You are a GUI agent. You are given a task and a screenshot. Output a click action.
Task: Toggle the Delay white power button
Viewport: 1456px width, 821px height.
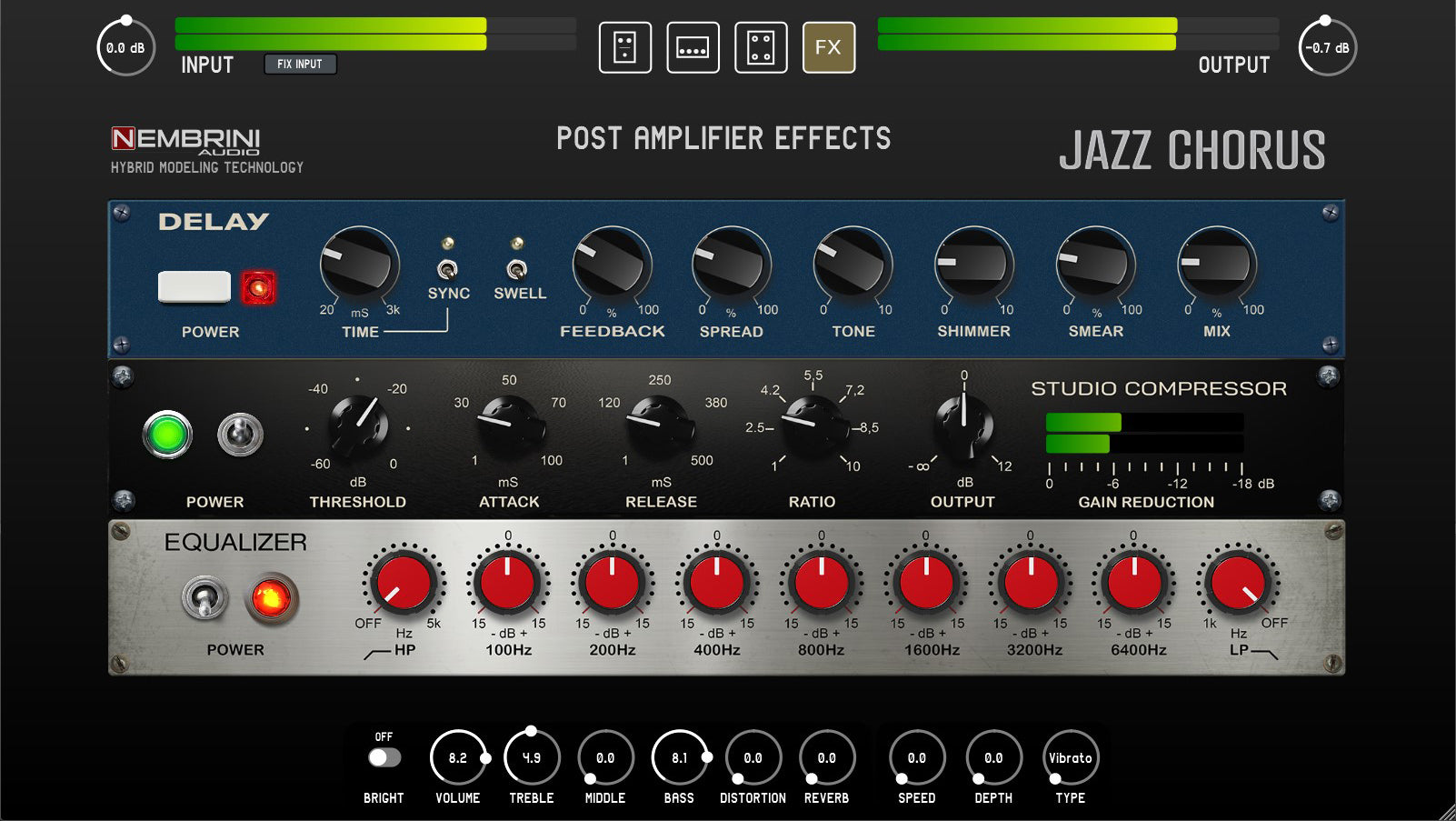point(194,287)
